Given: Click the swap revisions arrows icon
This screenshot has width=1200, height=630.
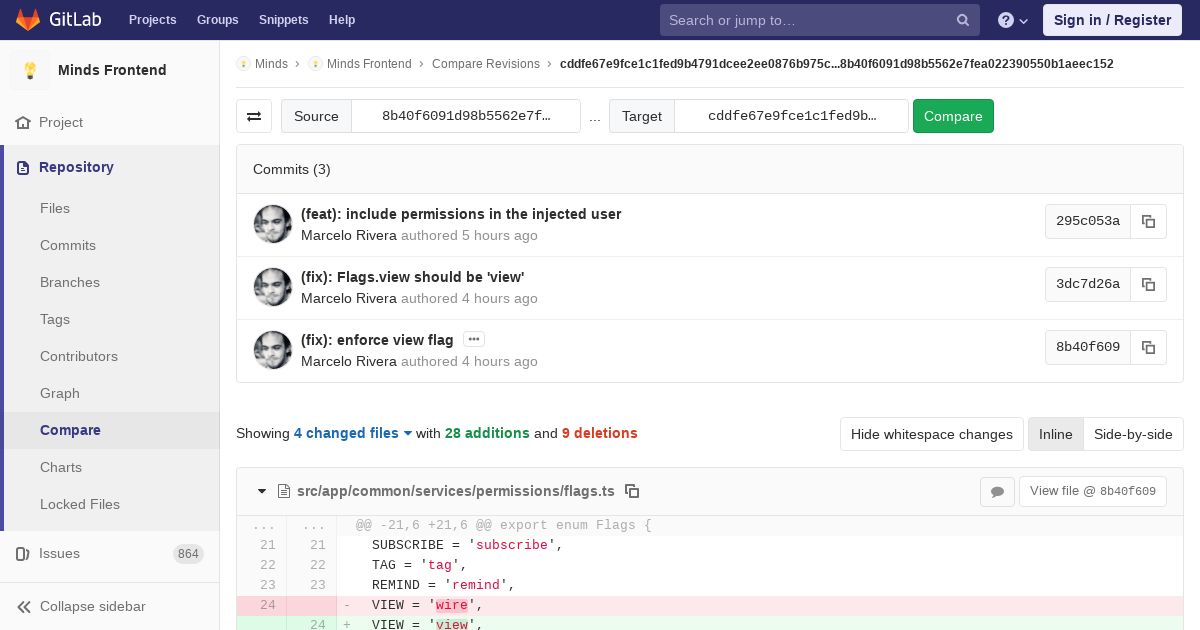Looking at the screenshot, I should pos(254,116).
